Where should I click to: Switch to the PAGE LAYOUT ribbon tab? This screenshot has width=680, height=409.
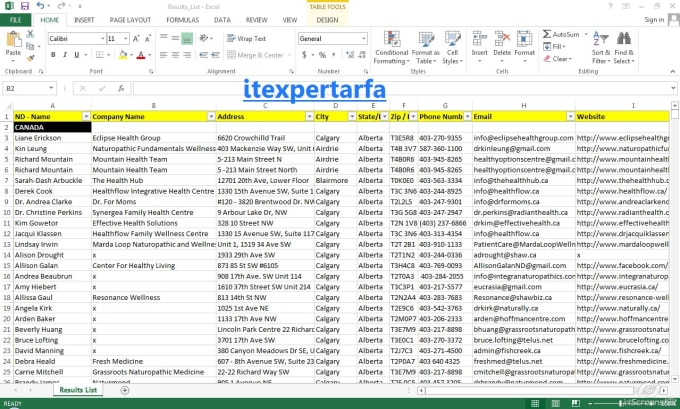130,19
